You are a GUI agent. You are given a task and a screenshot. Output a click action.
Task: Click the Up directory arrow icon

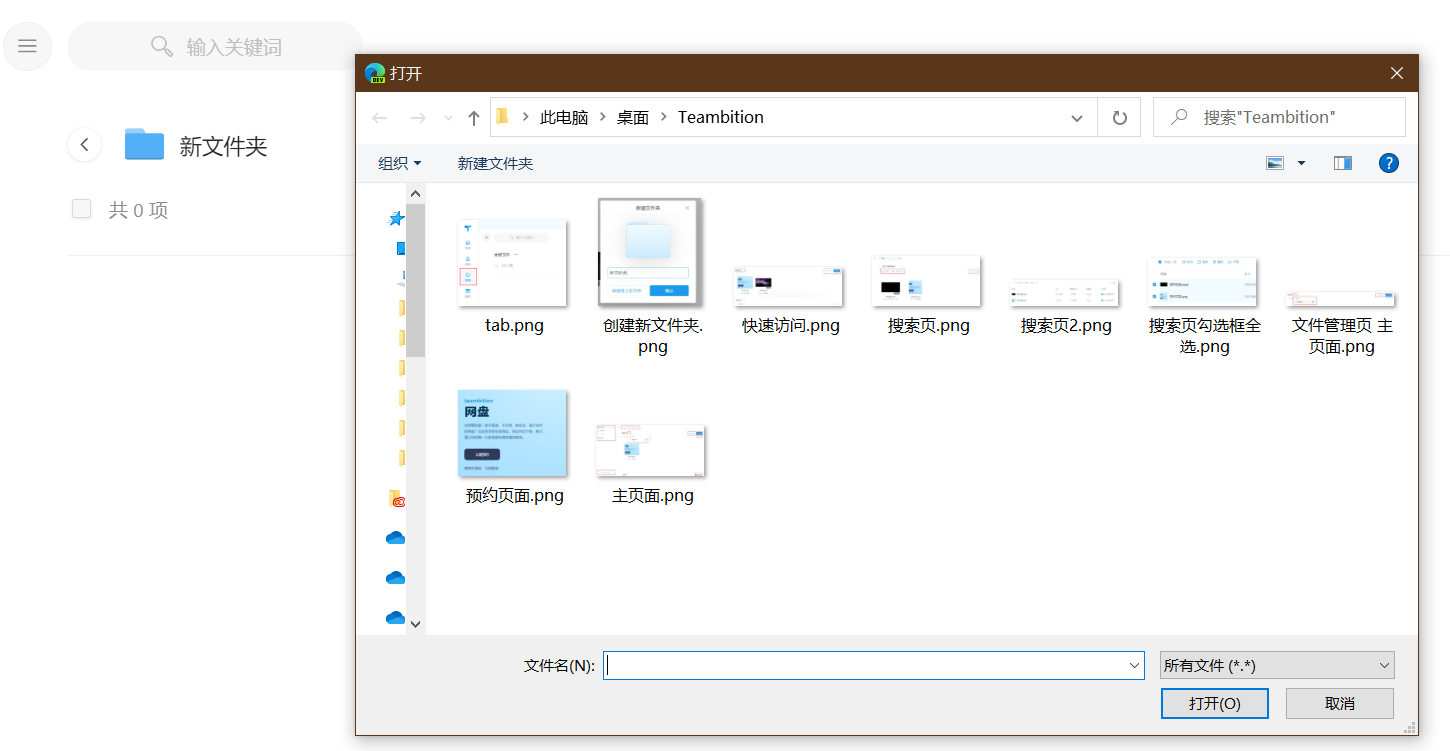click(x=474, y=118)
